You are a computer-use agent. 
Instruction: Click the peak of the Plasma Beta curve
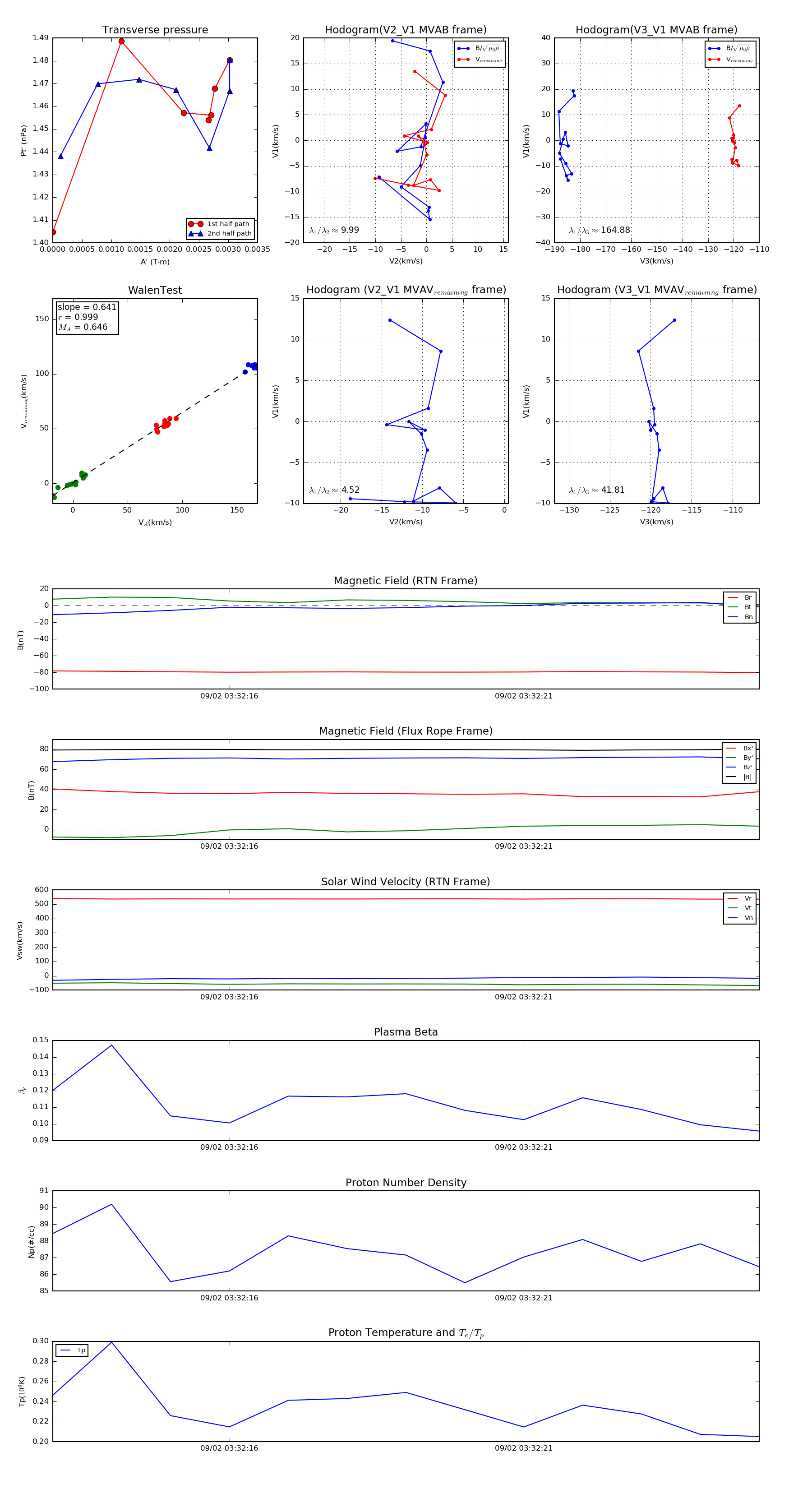point(111,1045)
